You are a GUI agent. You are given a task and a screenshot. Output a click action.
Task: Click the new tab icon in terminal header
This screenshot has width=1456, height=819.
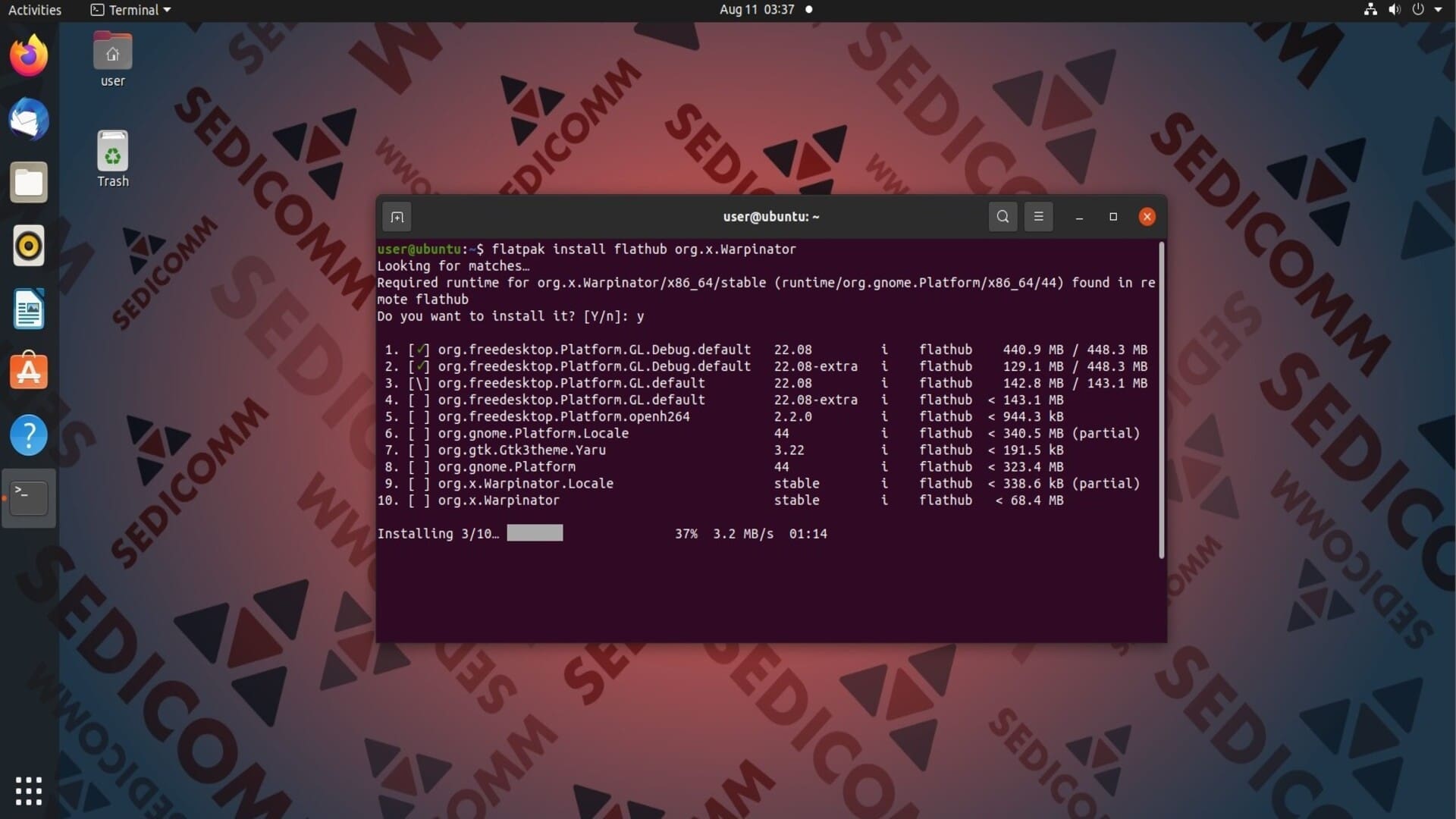coord(397,217)
